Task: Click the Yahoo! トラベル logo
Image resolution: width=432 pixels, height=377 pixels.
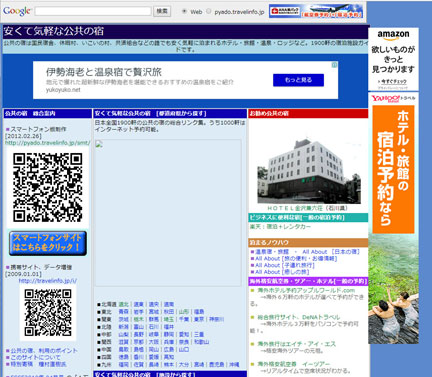Action: (393, 98)
